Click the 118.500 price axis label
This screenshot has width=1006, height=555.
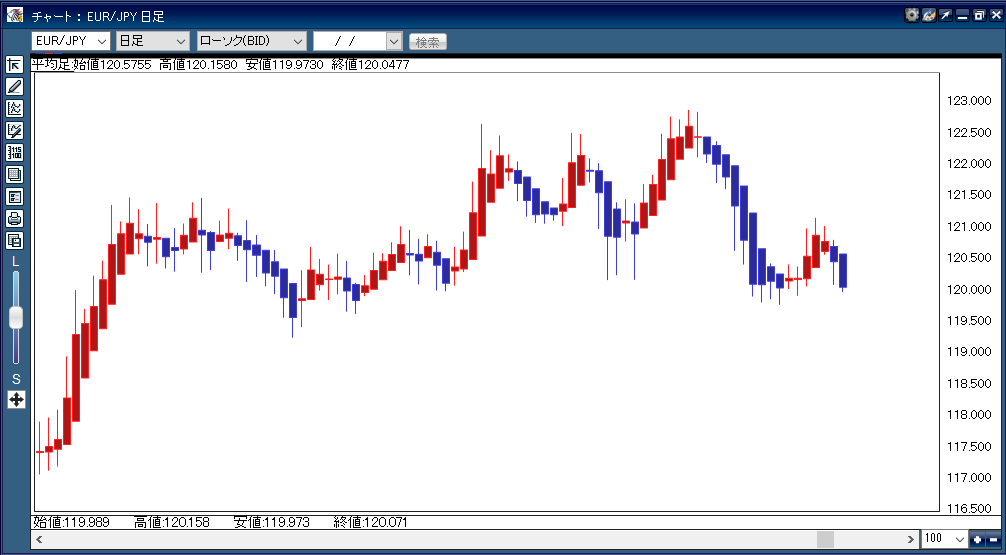(x=969, y=384)
